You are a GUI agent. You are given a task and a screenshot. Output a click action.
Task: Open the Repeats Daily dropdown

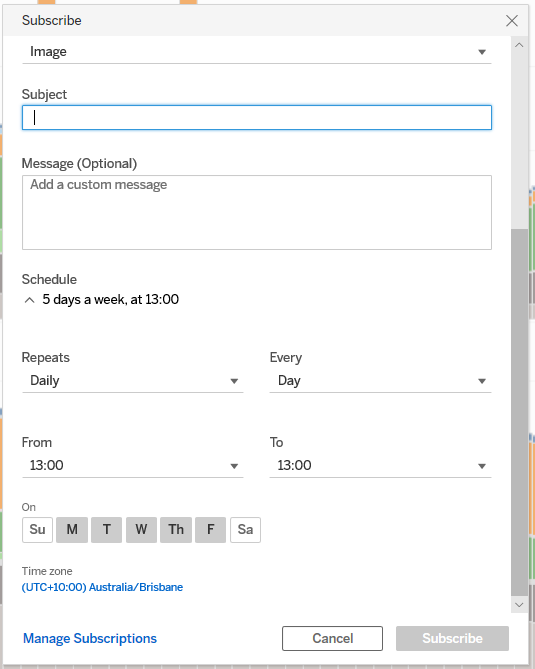[x=132, y=381]
